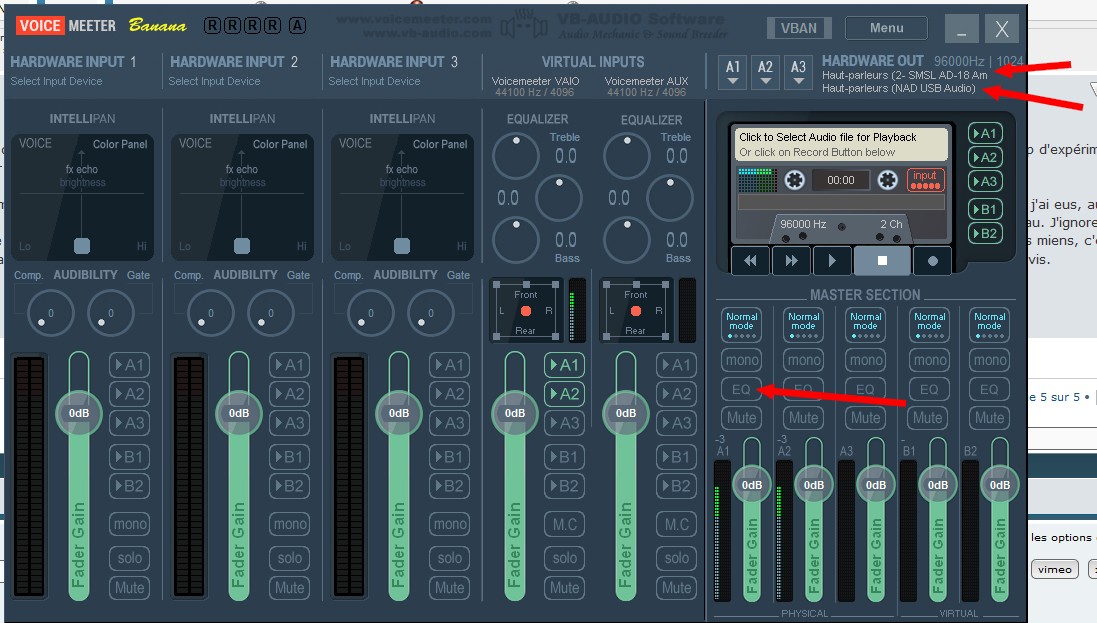Viewport: 1097px width, 623px height.
Task: Click the HARDWARE INPUT 1 header label
Action: (73, 62)
